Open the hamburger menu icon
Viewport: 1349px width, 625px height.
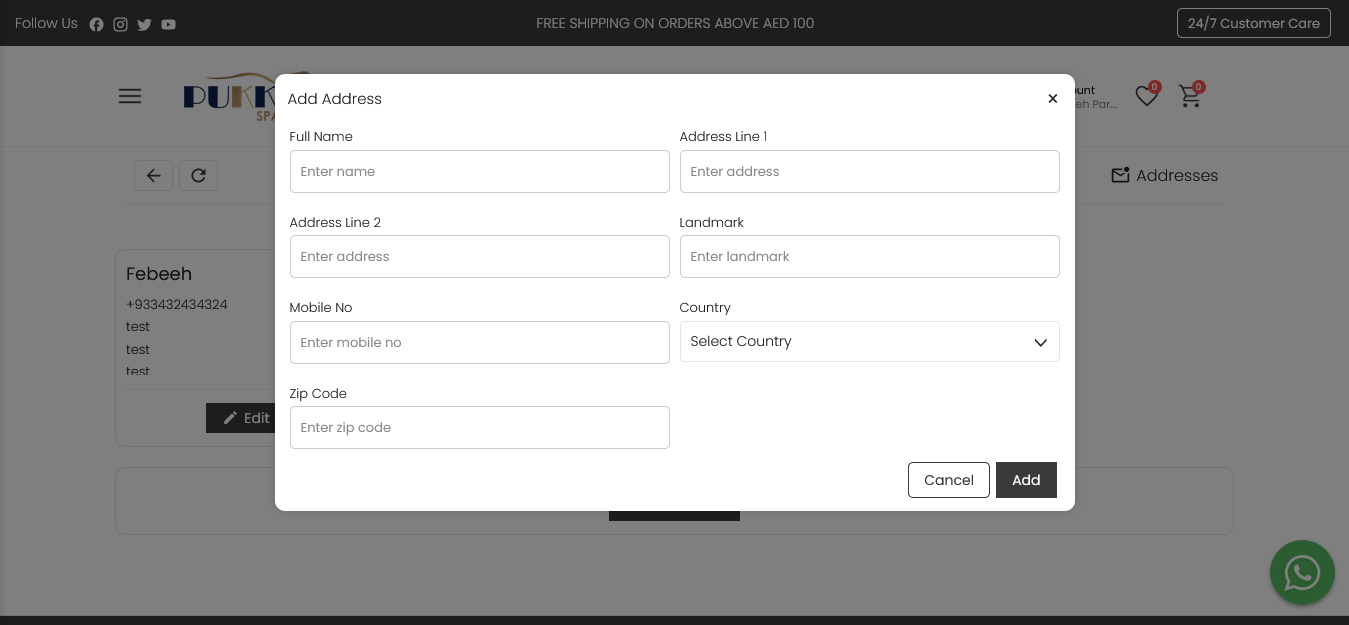(x=130, y=96)
